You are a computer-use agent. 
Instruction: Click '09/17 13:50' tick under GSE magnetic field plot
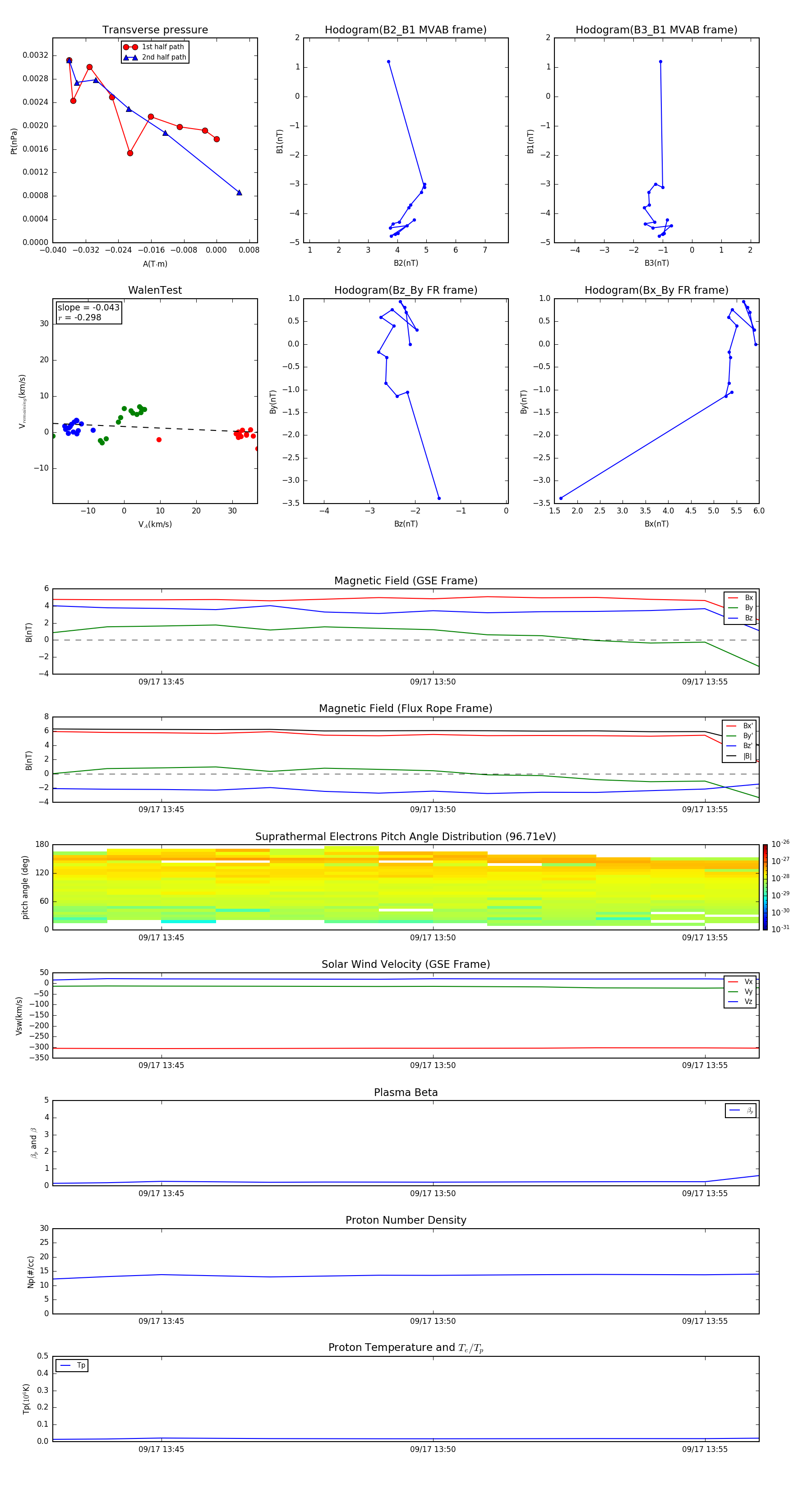pos(432,682)
